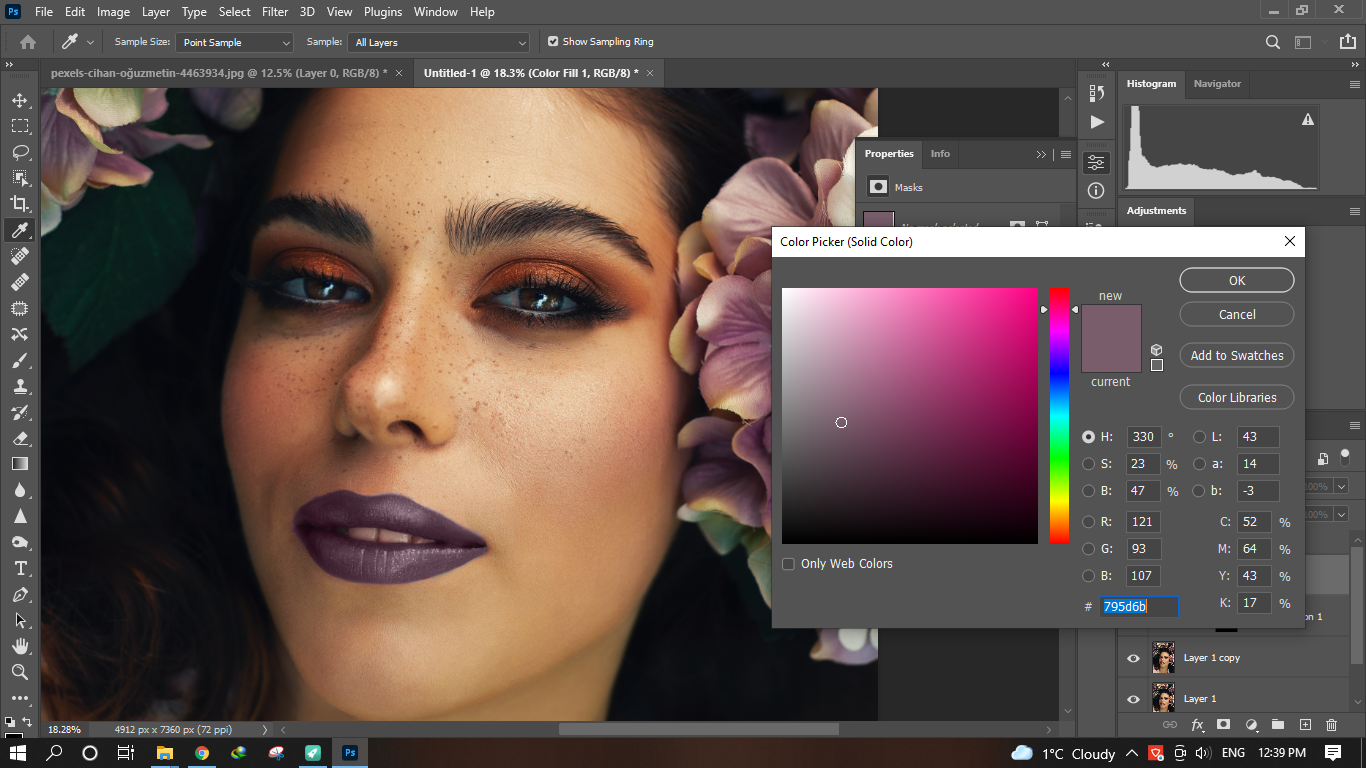Click the Add layer mask icon
This screenshot has width=1366, height=768.
[x=1223, y=725]
